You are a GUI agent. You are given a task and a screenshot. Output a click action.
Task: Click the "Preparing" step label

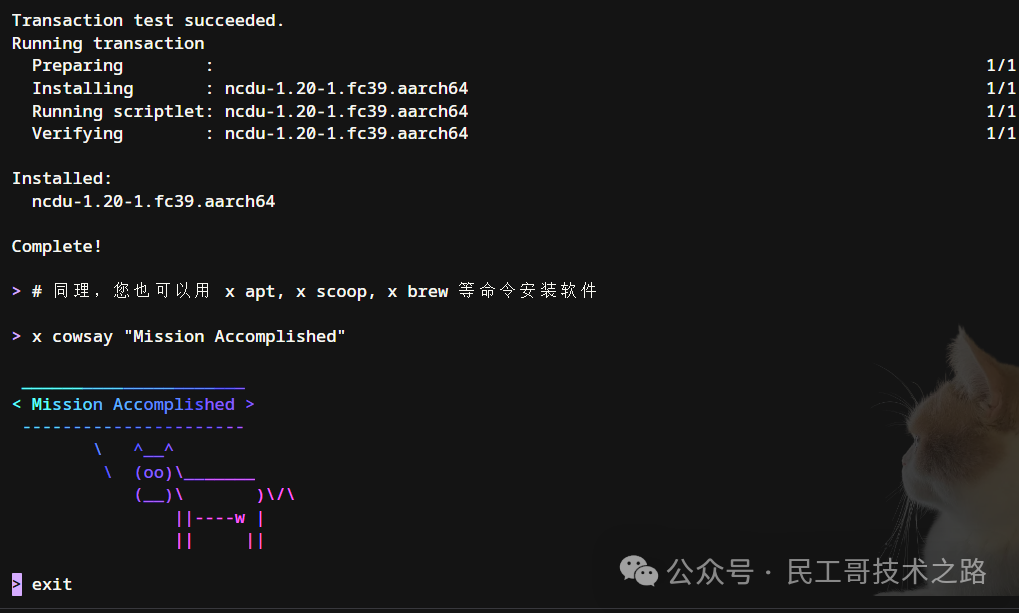tap(77, 66)
